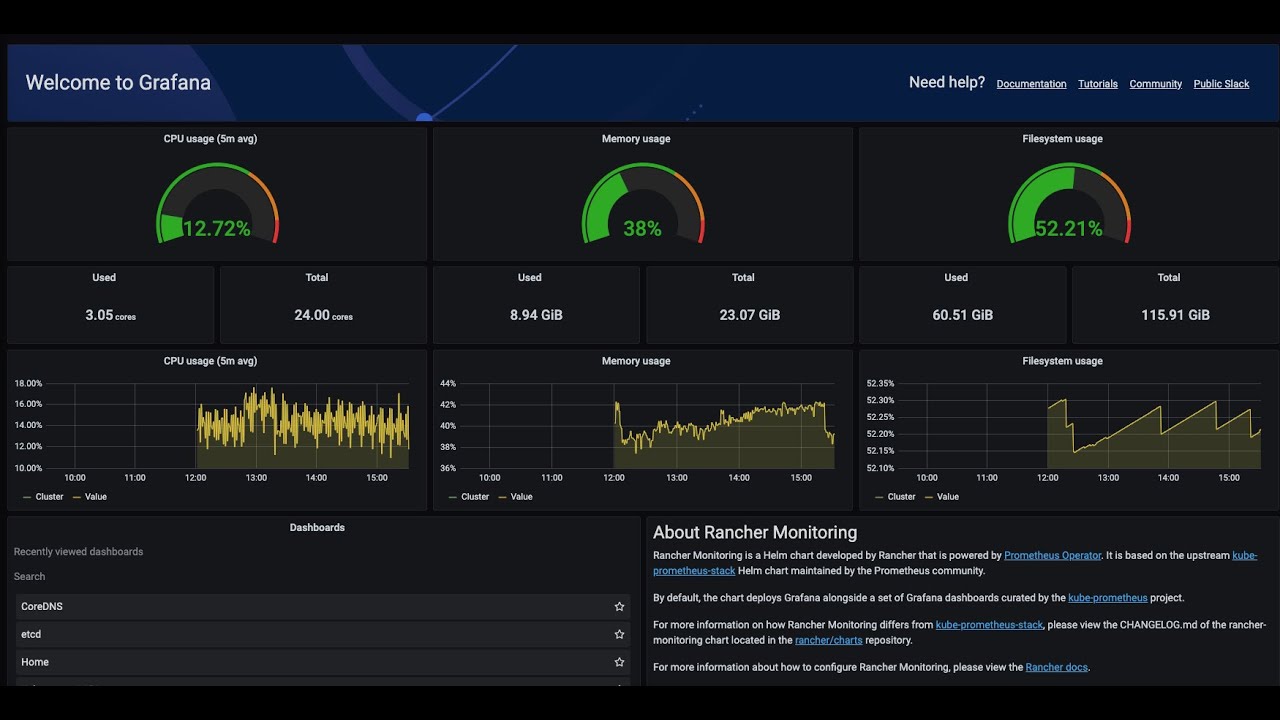Star the Home dashboard
Viewport: 1280px width, 720px height.
point(619,662)
